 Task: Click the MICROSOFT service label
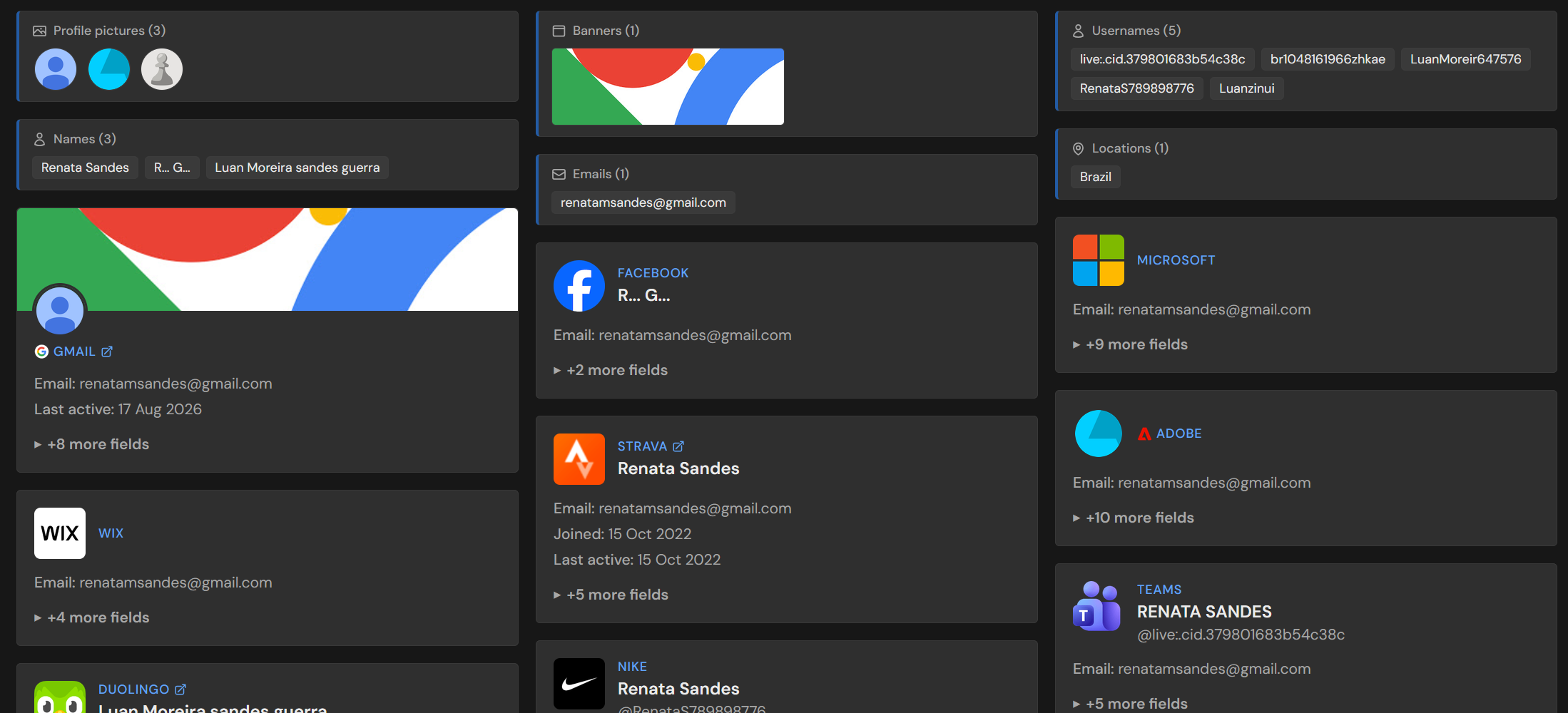point(1176,260)
